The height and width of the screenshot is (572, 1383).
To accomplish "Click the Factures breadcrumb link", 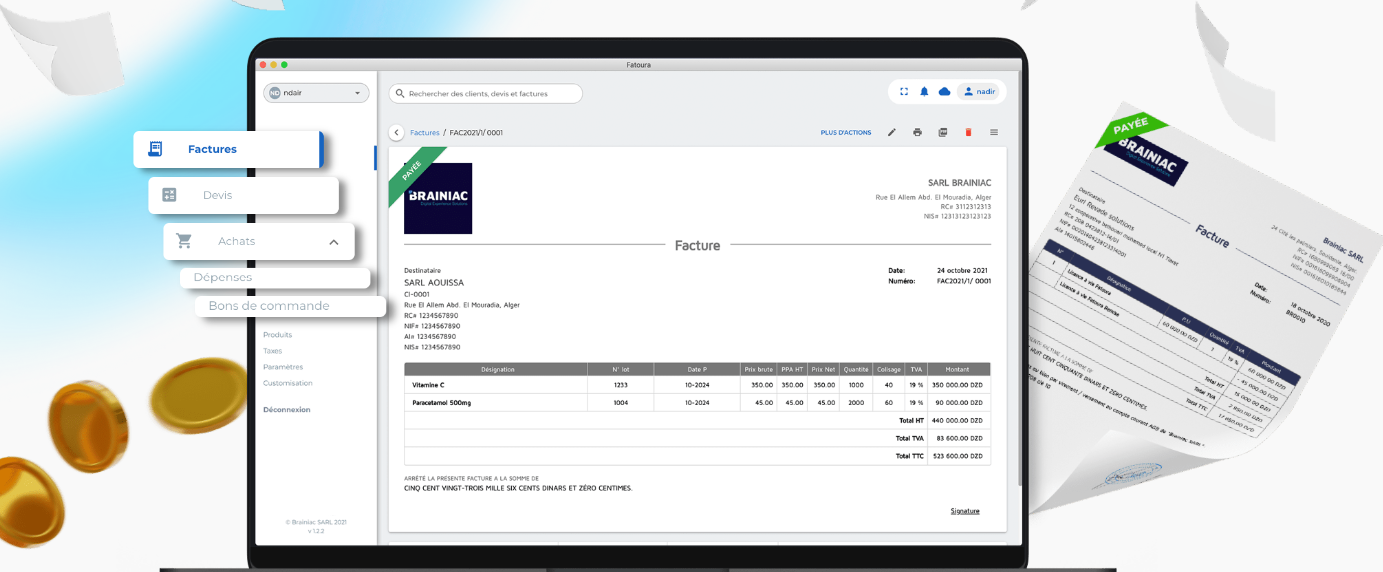I will tap(425, 132).
